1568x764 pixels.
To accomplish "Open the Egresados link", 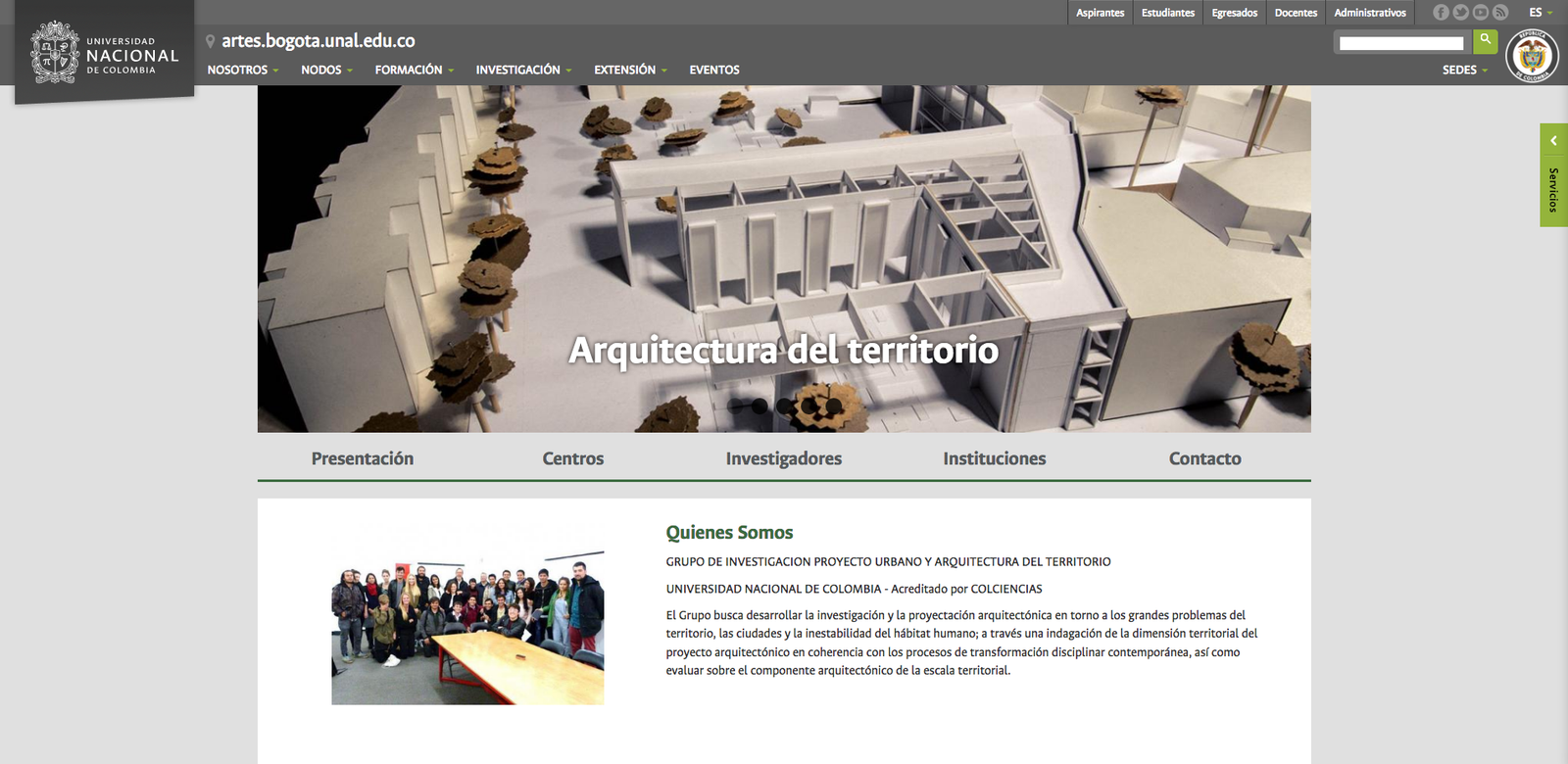I will click(1235, 13).
